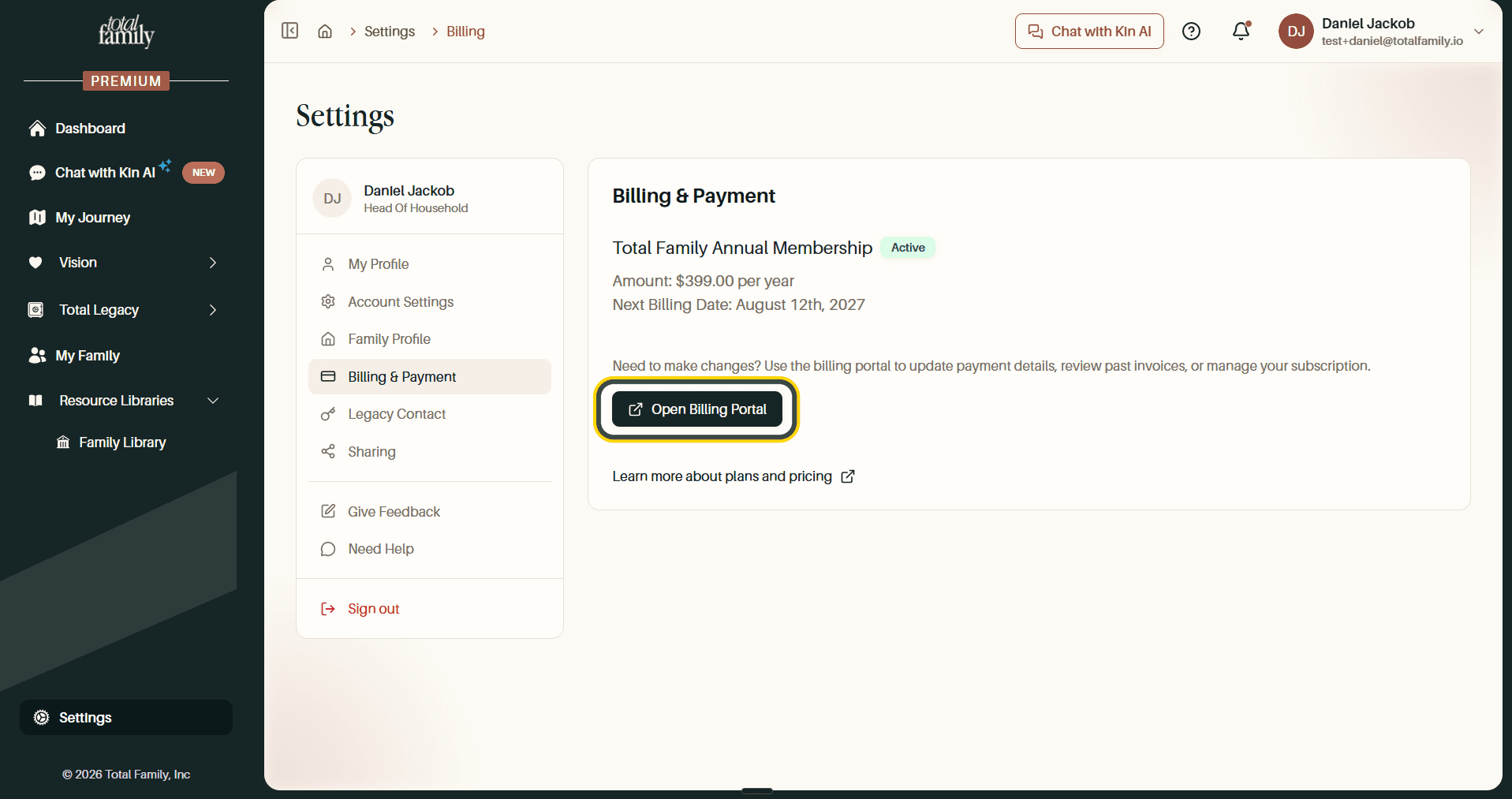The image size is (1512, 799).
Task: Click the Total Family logo
Action: (126, 32)
